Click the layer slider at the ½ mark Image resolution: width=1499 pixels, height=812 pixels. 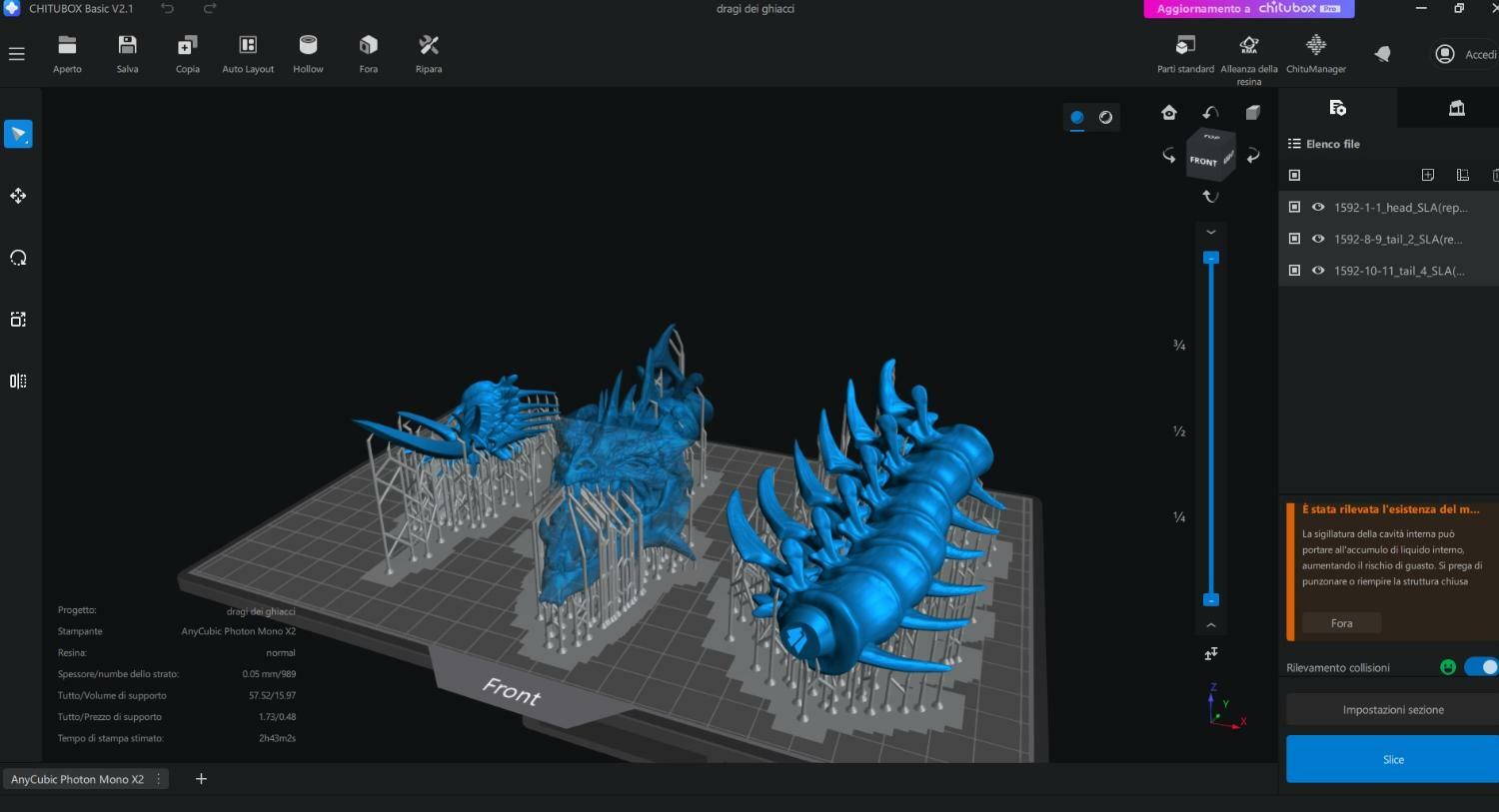1211,431
